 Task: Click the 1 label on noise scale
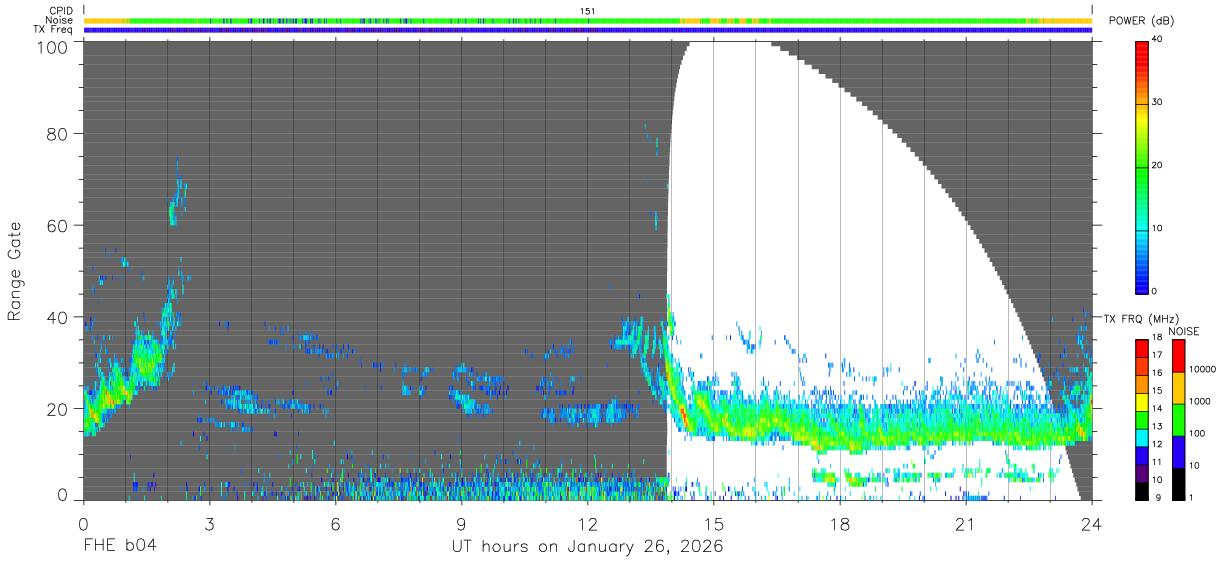click(1190, 497)
